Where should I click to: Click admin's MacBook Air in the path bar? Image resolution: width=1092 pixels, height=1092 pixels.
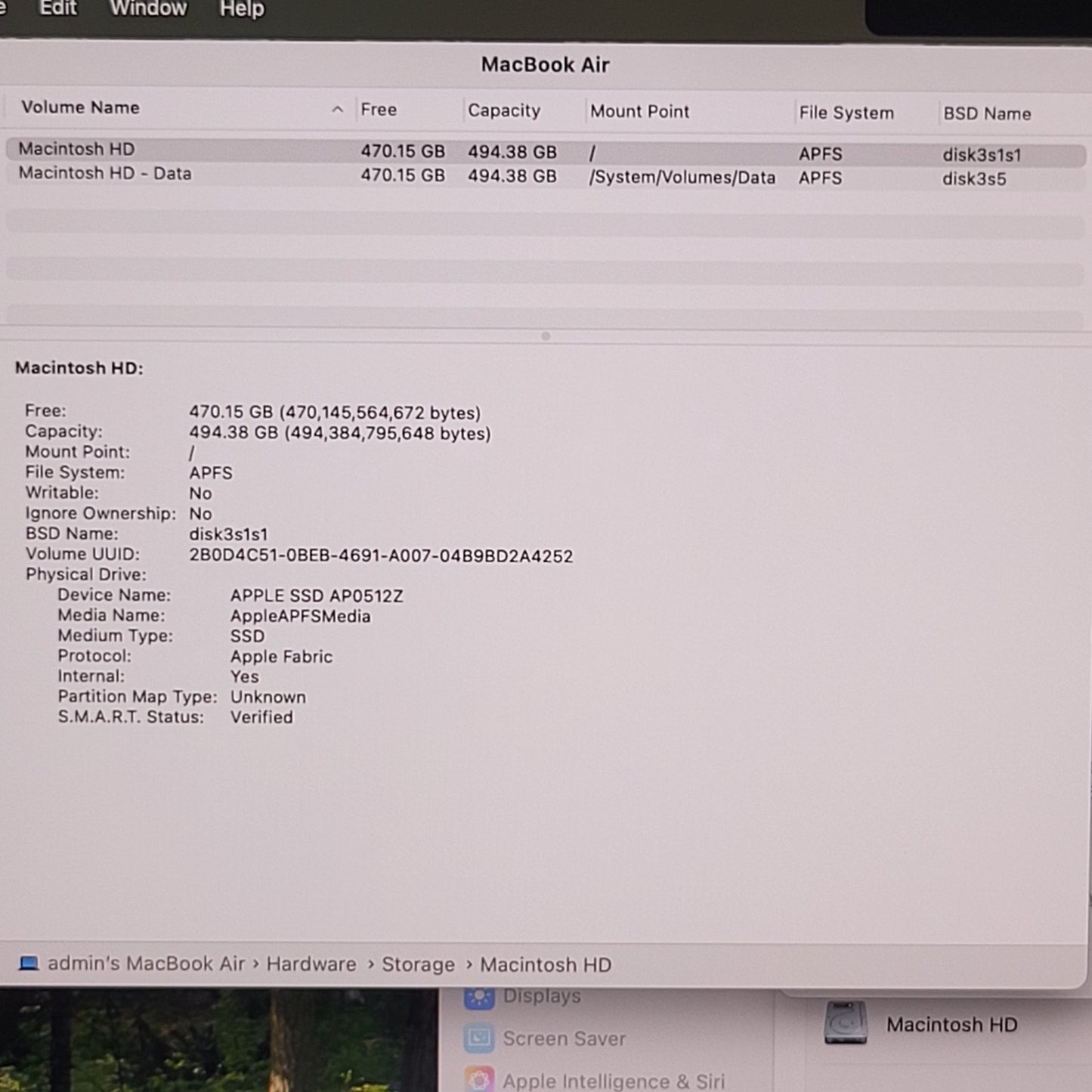point(146,964)
